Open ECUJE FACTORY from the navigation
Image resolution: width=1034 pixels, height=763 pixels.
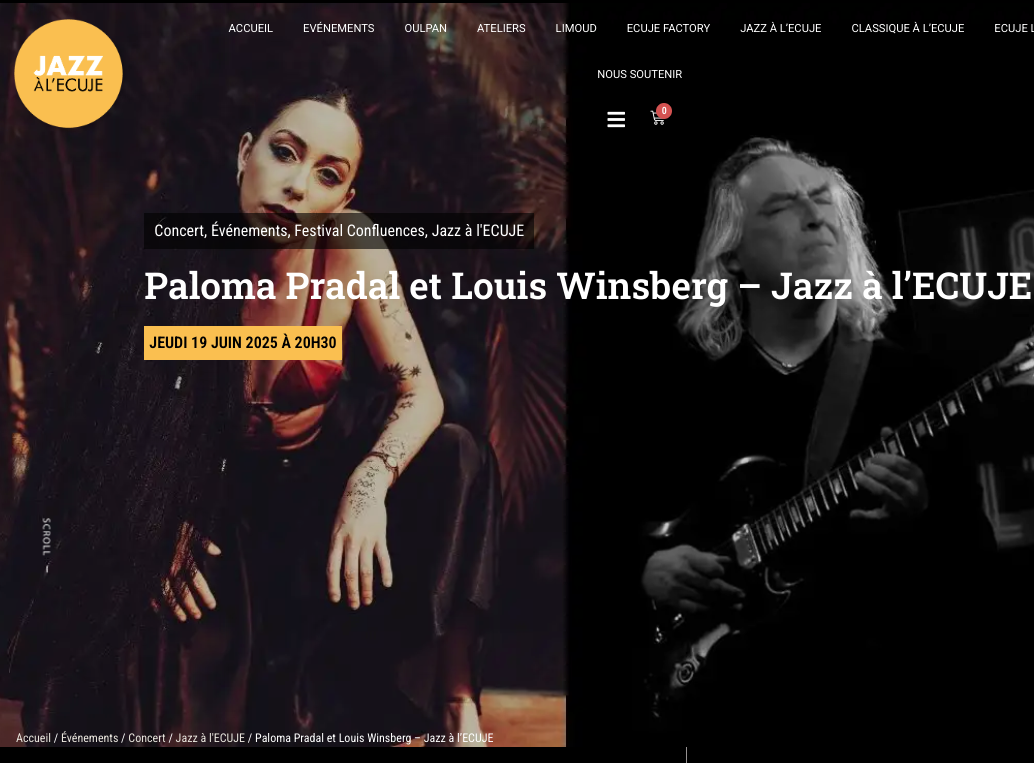click(668, 28)
